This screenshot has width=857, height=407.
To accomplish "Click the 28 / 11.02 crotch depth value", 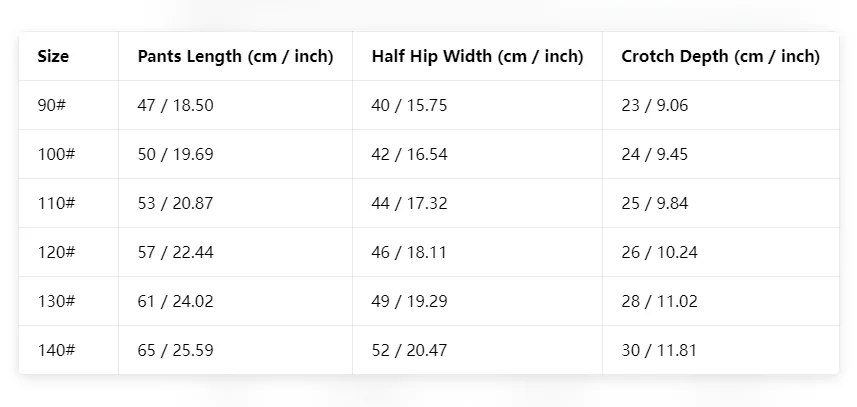I will pyautogui.click(x=659, y=301).
